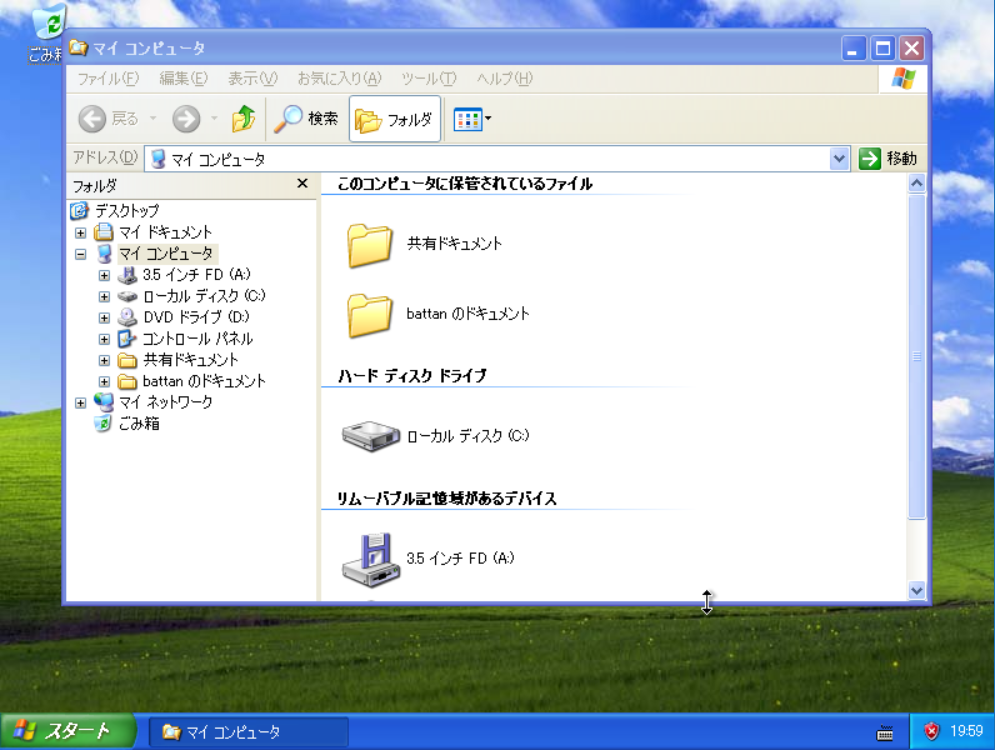Open the ヘルプ(H) menu
This screenshot has height=750, width=995.
click(504, 79)
